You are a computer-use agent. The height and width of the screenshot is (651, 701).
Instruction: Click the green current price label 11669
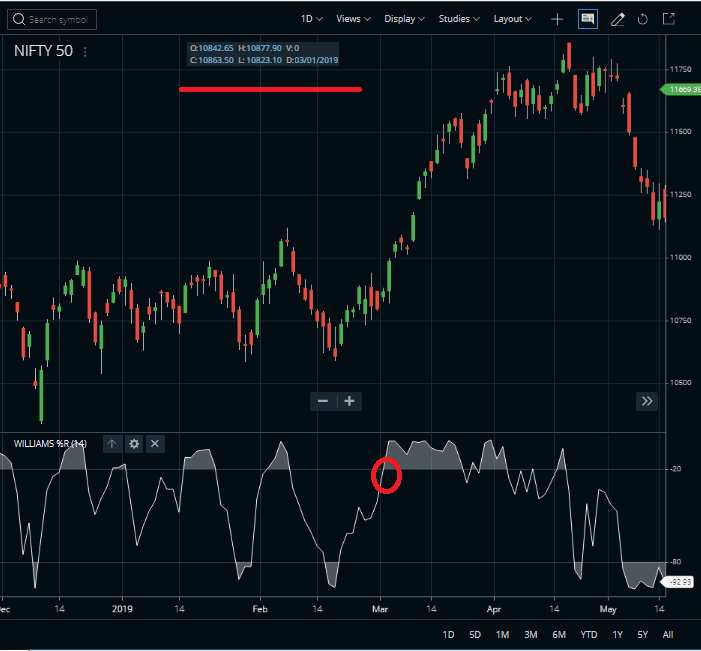(681, 89)
